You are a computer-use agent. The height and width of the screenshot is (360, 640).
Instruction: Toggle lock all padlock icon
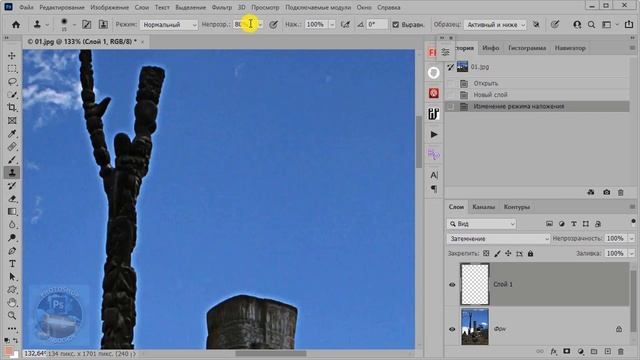(530, 253)
